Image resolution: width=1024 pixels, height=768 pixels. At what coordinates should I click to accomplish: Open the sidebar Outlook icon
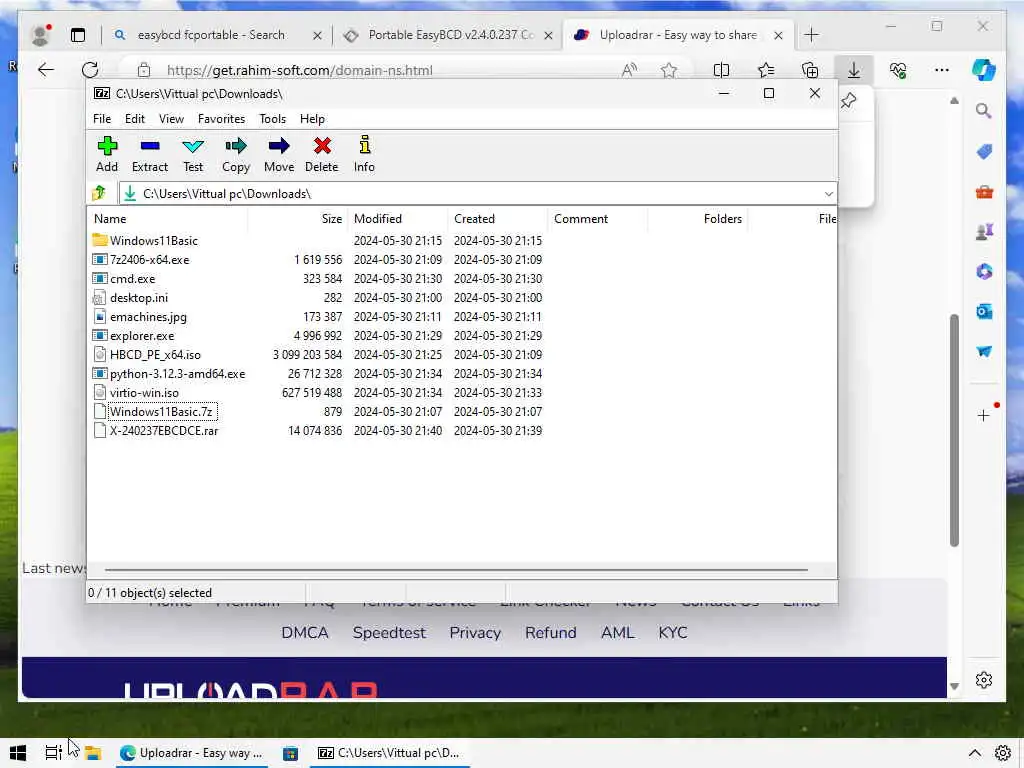(984, 312)
